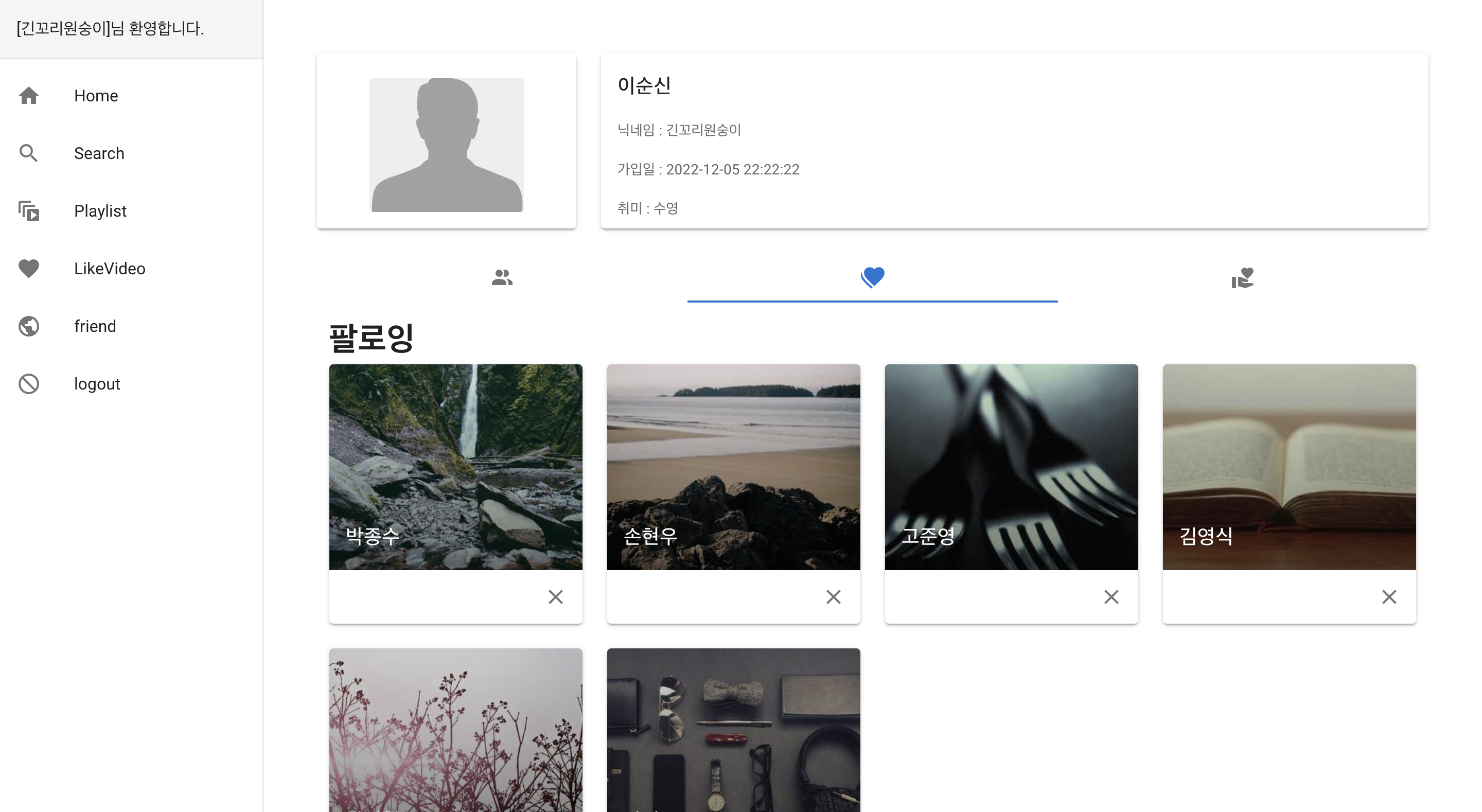Image resolution: width=1482 pixels, height=812 pixels.
Task: Remove 김영식 with the X button
Action: pyautogui.click(x=1389, y=597)
